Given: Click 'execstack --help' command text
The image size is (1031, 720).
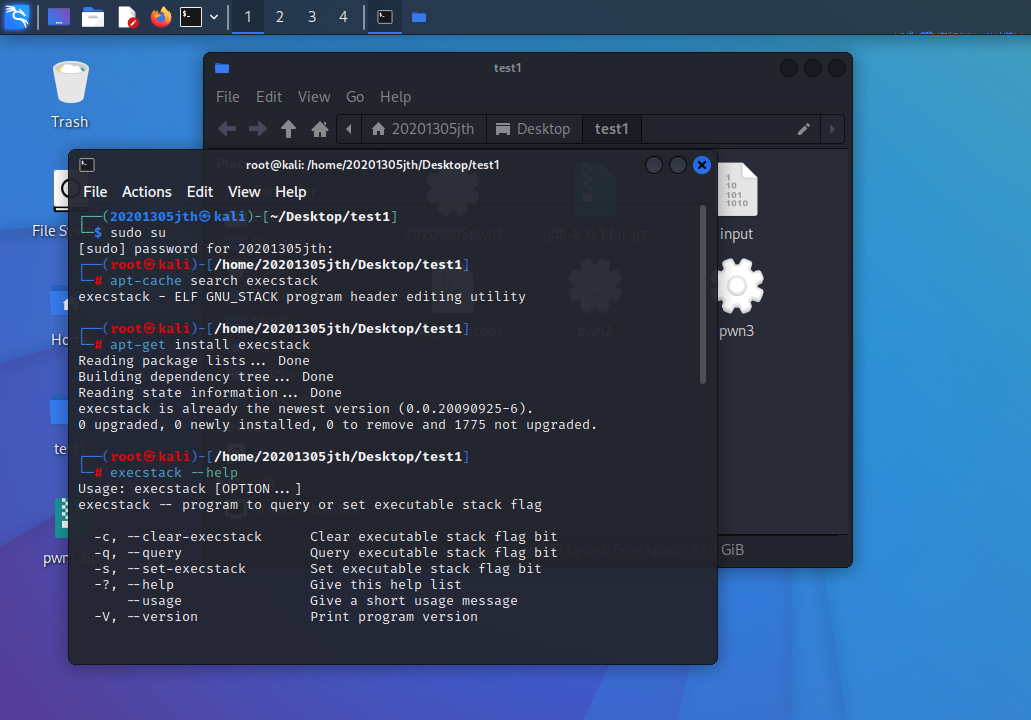Looking at the screenshot, I should (x=174, y=473).
